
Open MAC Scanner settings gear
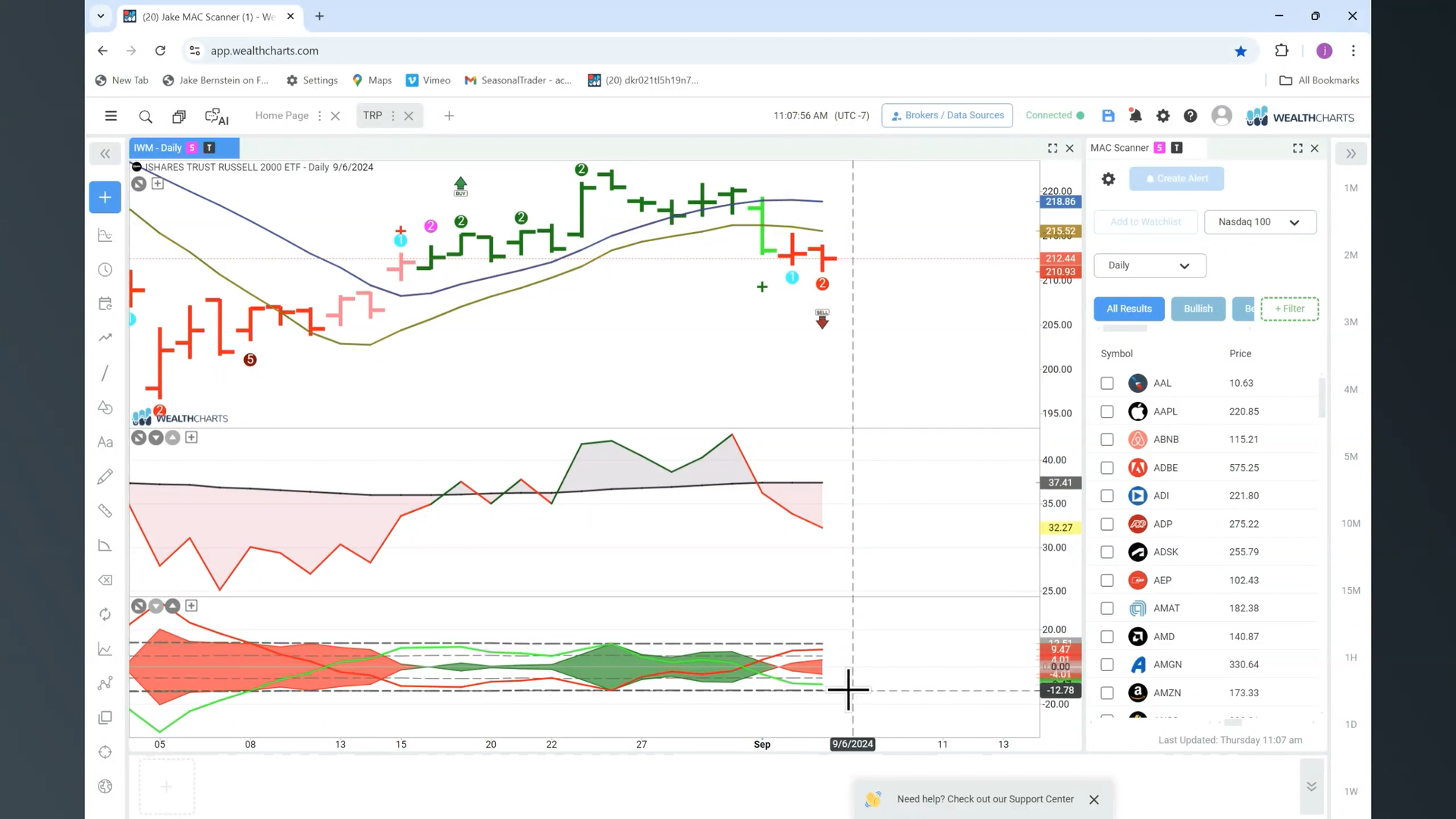(x=1109, y=179)
